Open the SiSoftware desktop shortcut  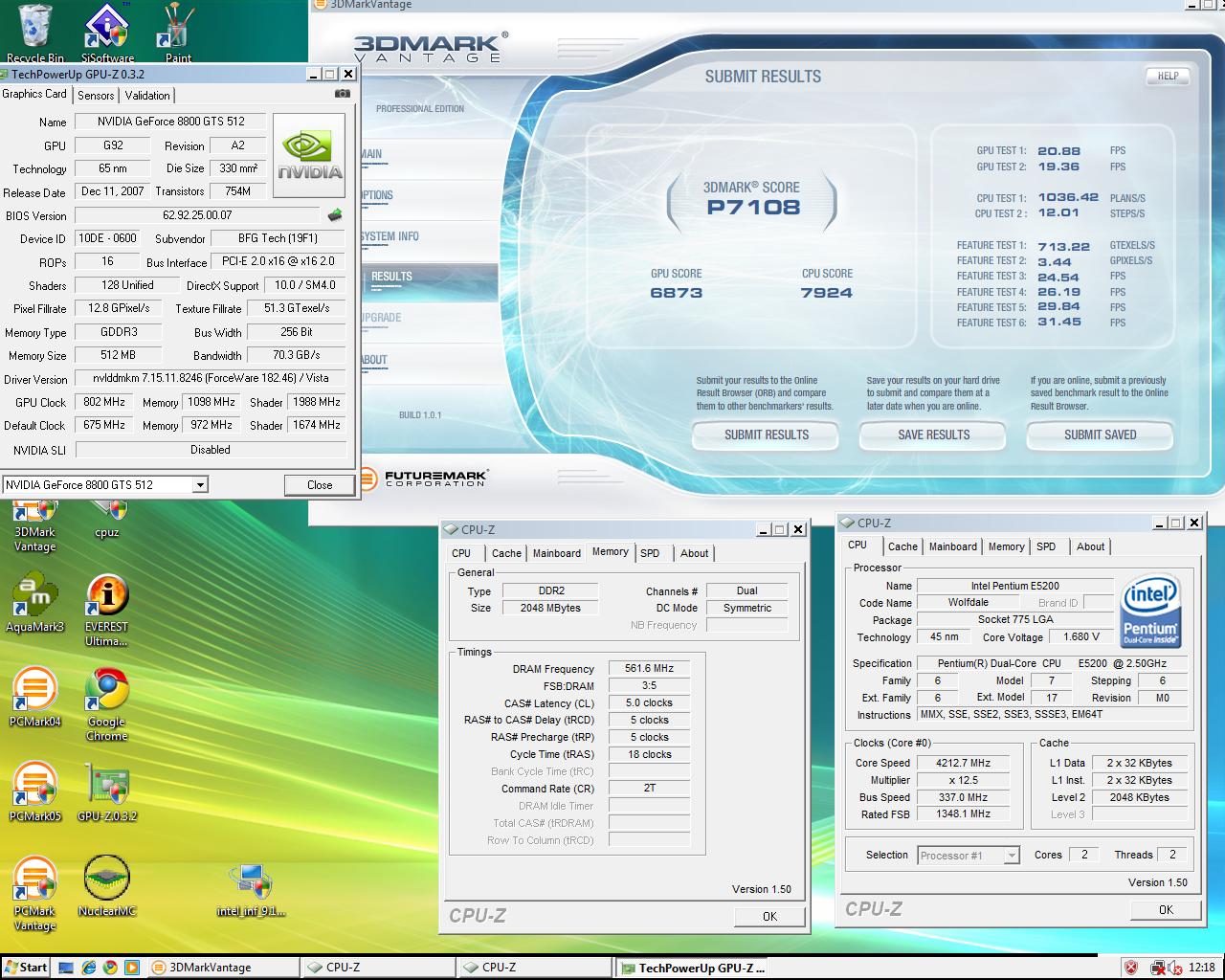click(107, 33)
